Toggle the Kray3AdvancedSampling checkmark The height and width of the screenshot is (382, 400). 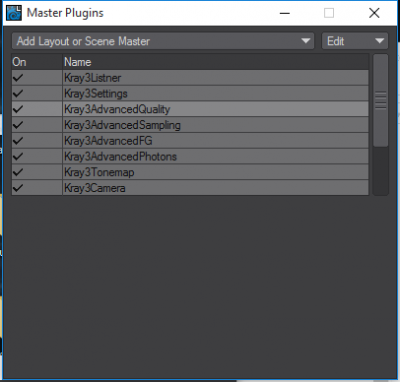point(18,125)
